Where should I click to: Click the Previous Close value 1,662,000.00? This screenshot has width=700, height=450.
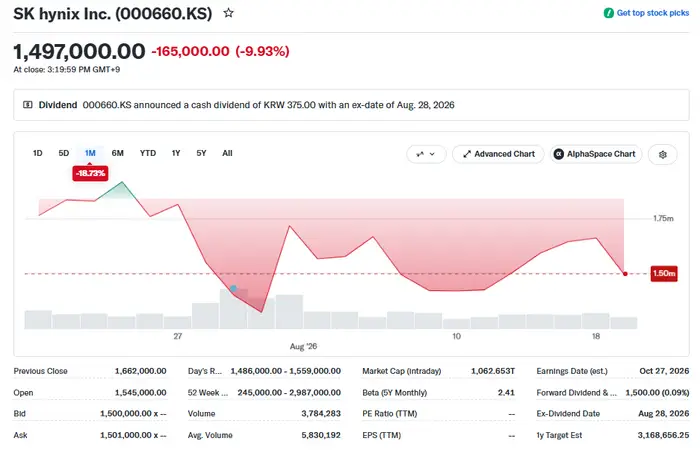pos(141,371)
